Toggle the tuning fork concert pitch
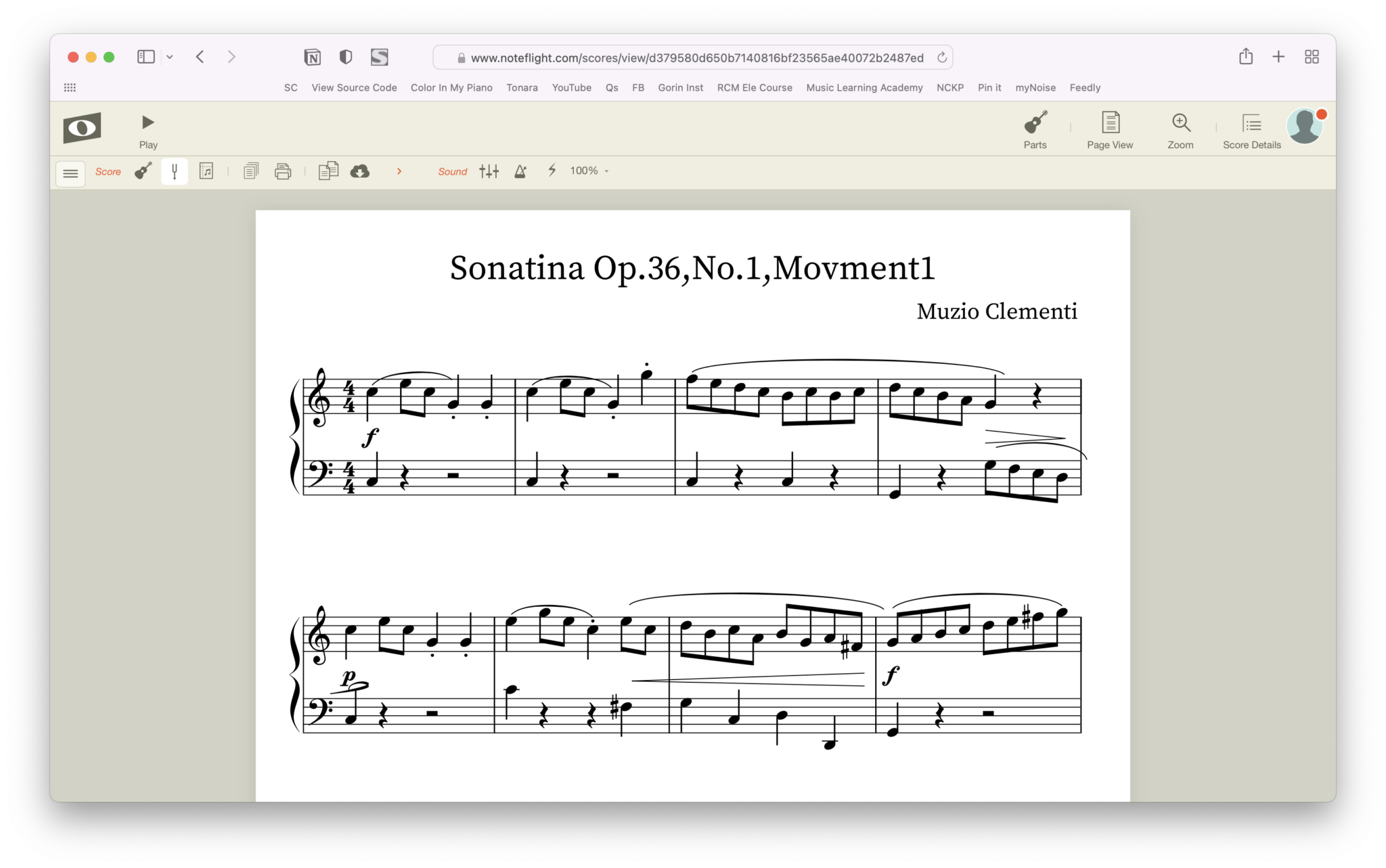This screenshot has height=868, width=1386. click(x=175, y=171)
